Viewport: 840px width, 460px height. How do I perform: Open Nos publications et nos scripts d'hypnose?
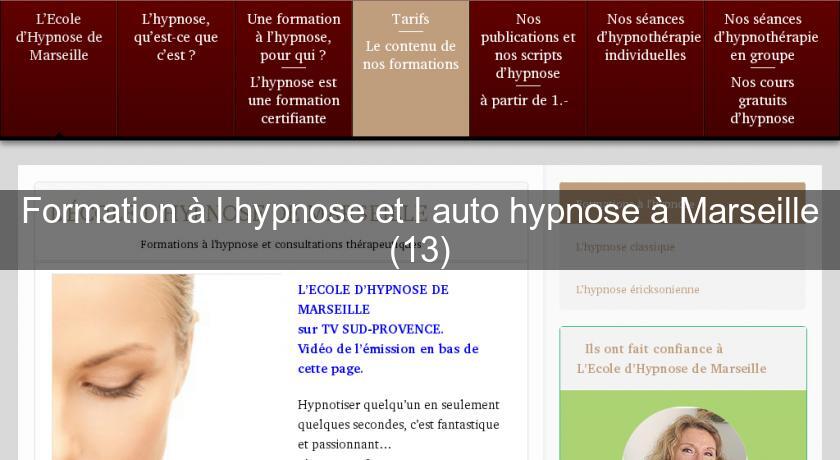click(x=528, y=46)
